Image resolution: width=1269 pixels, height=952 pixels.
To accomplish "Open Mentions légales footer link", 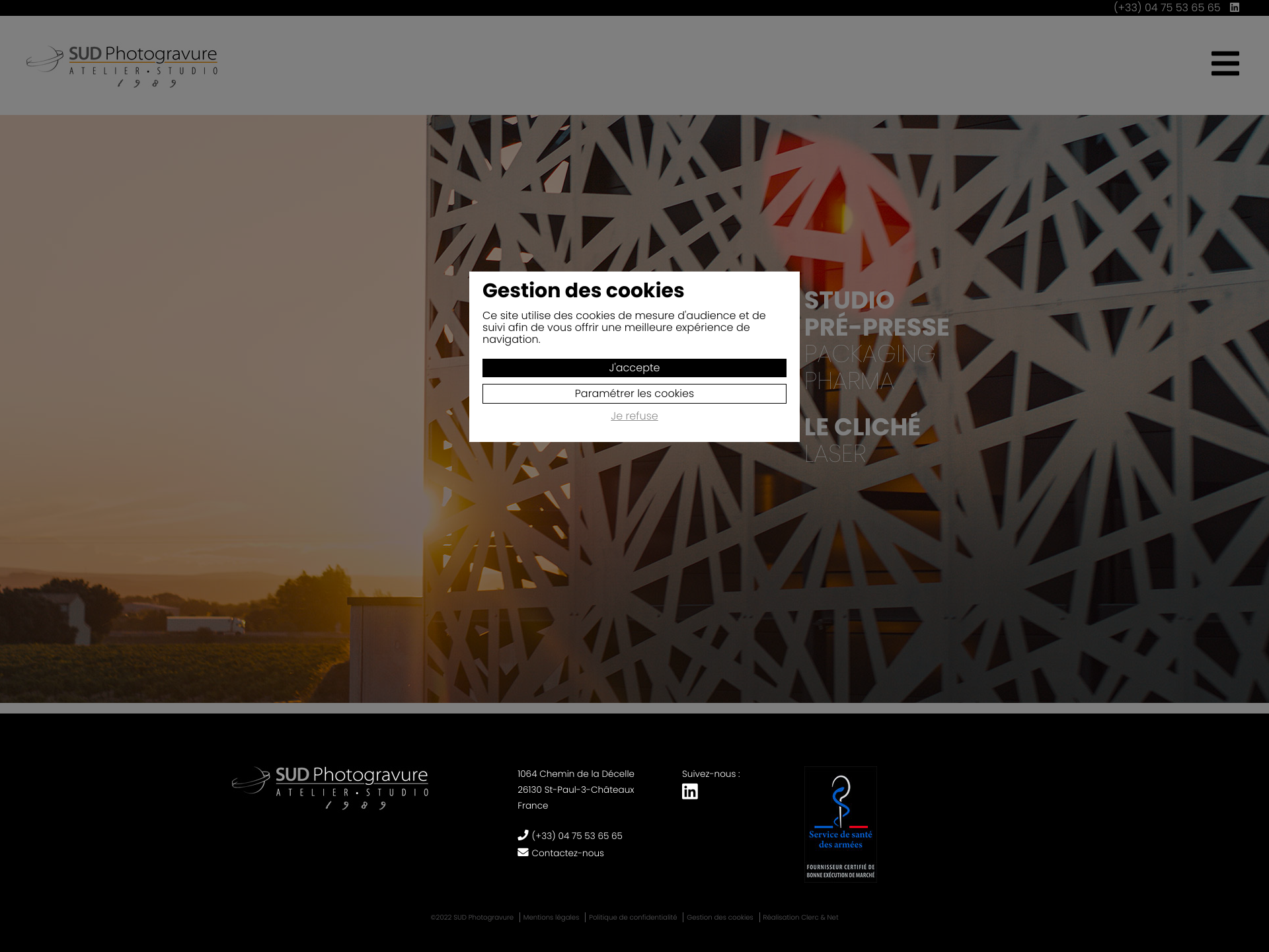I will pos(551,917).
